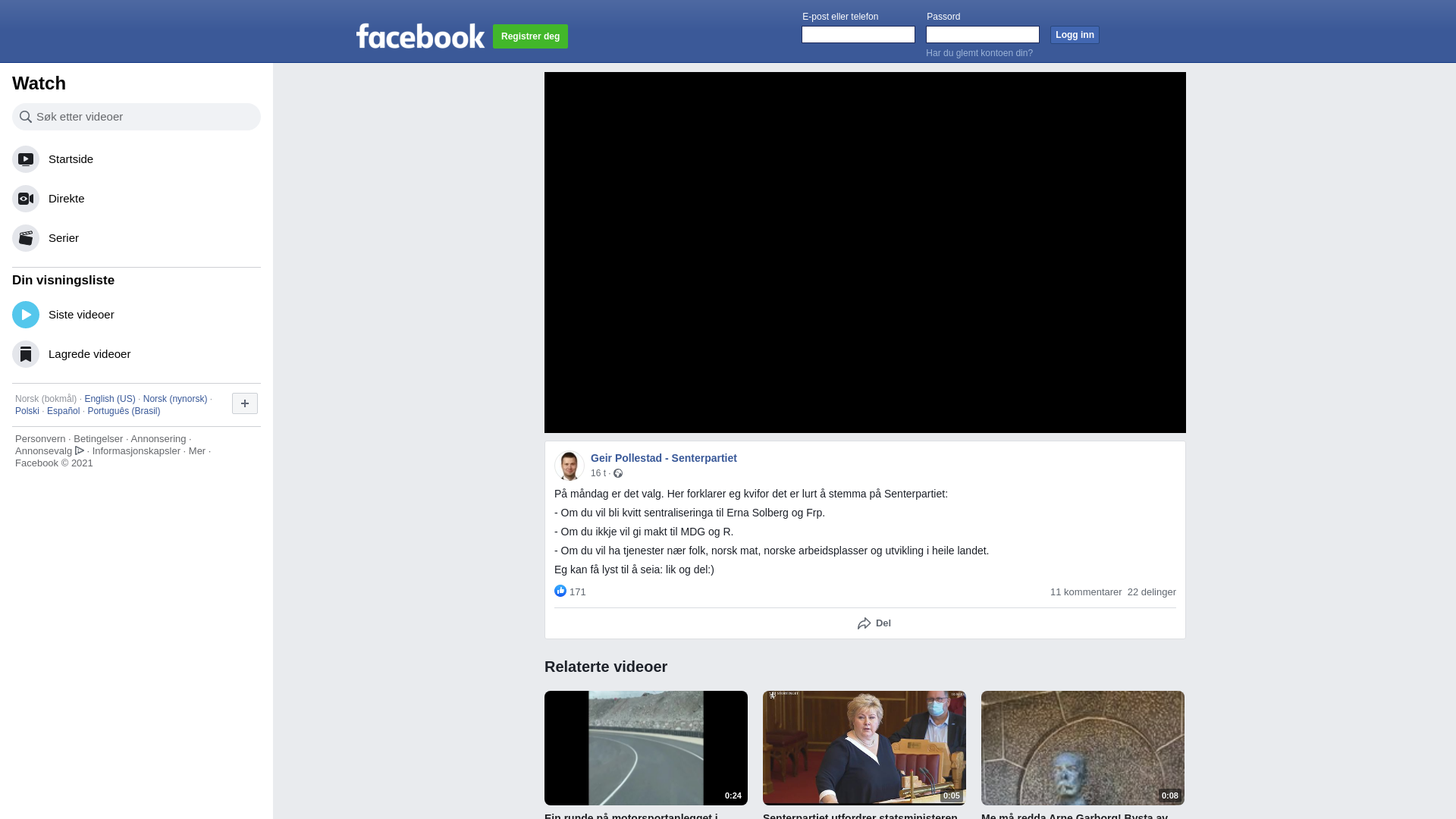Click the Facebook logo
Image resolution: width=1456 pixels, height=819 pixels.
pos(420,36)
